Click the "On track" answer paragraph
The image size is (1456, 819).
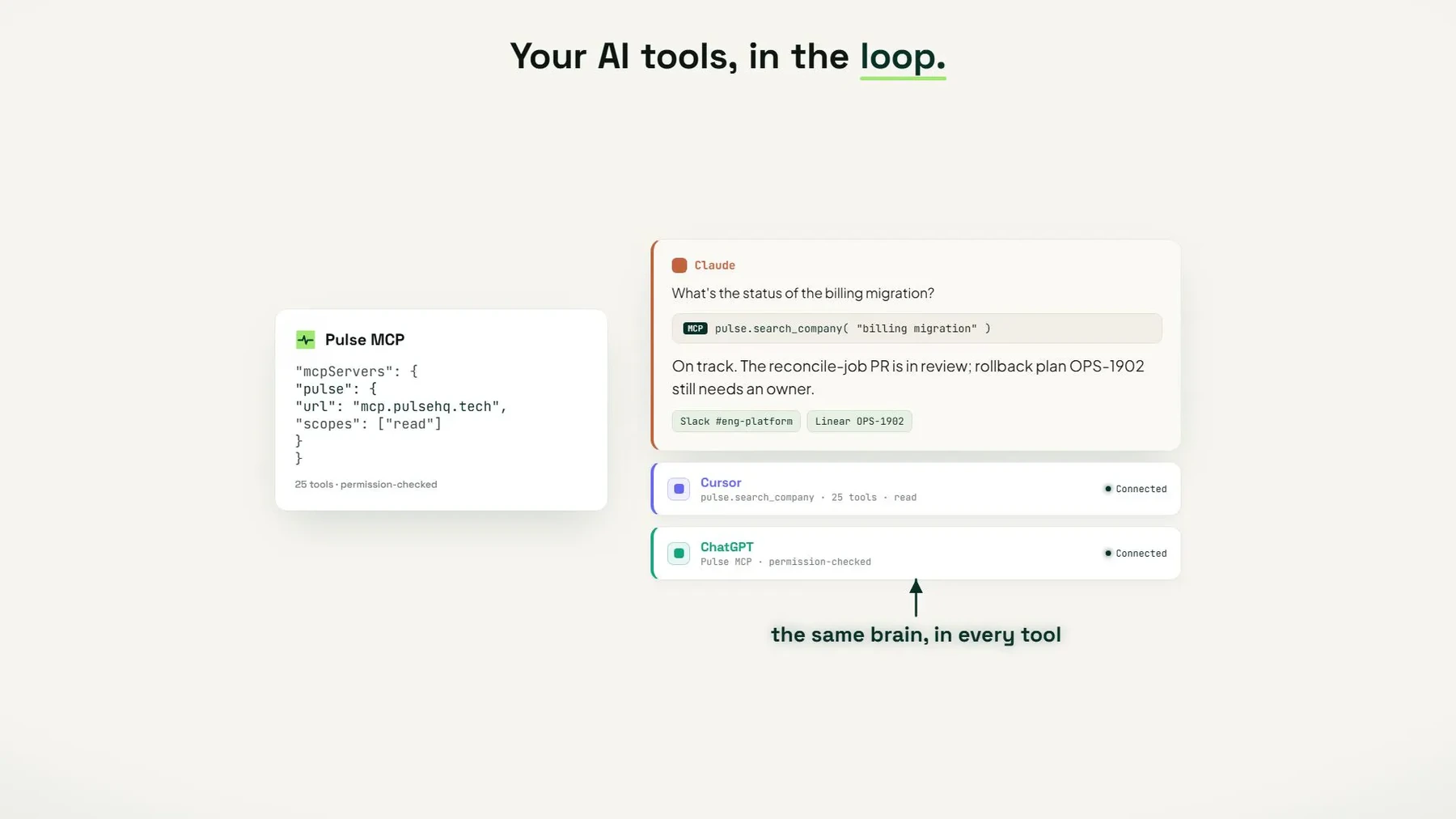[908, 377]
